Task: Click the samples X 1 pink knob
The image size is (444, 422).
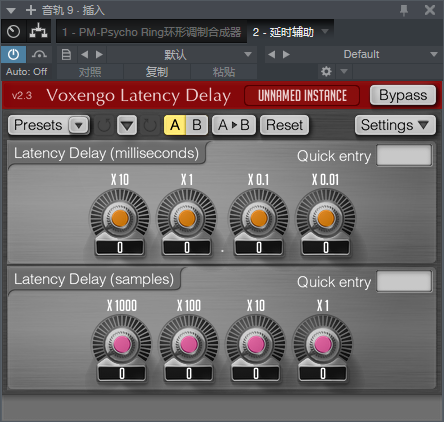Action: point(323,344)
